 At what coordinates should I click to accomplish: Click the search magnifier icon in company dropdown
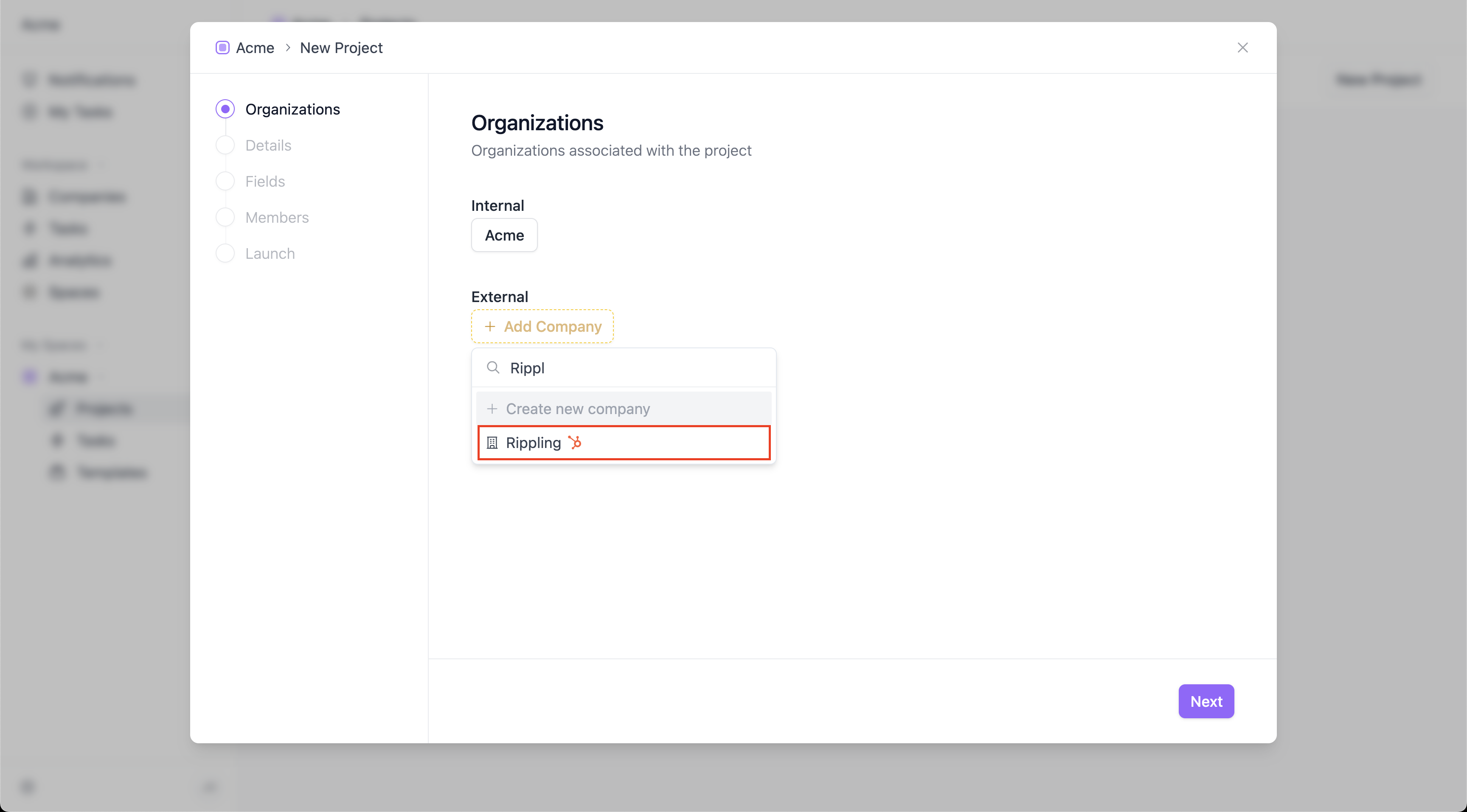pyautogui.click(x=493, y=367)
